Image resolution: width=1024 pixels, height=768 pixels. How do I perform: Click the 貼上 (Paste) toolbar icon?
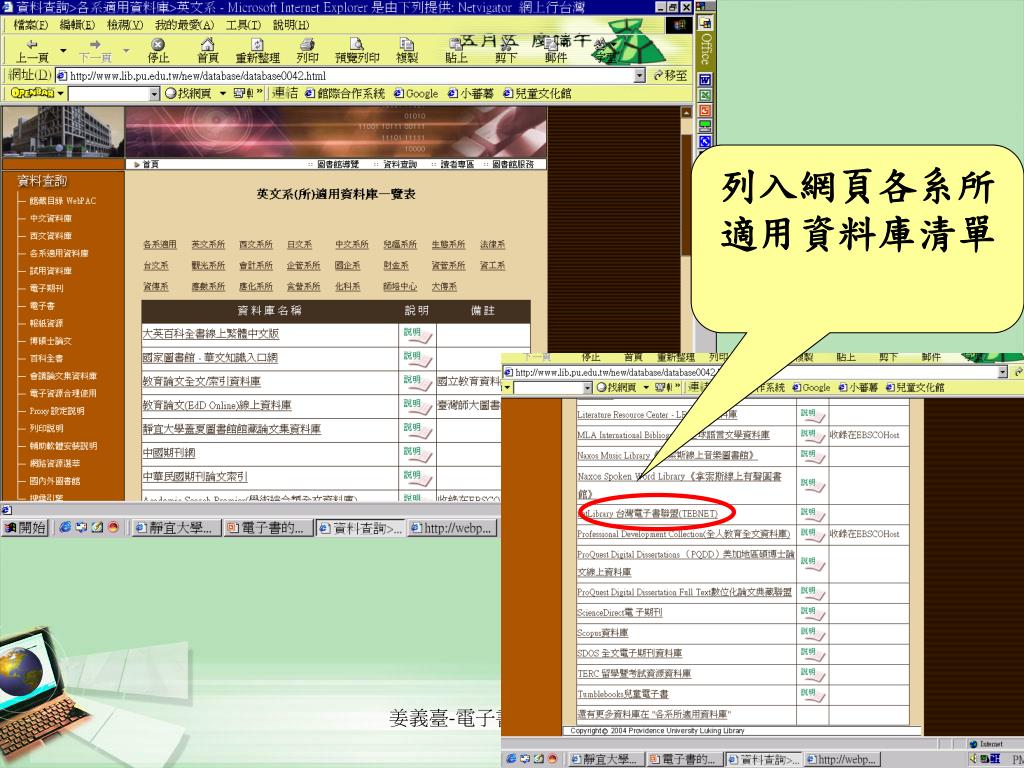point(456,50)
